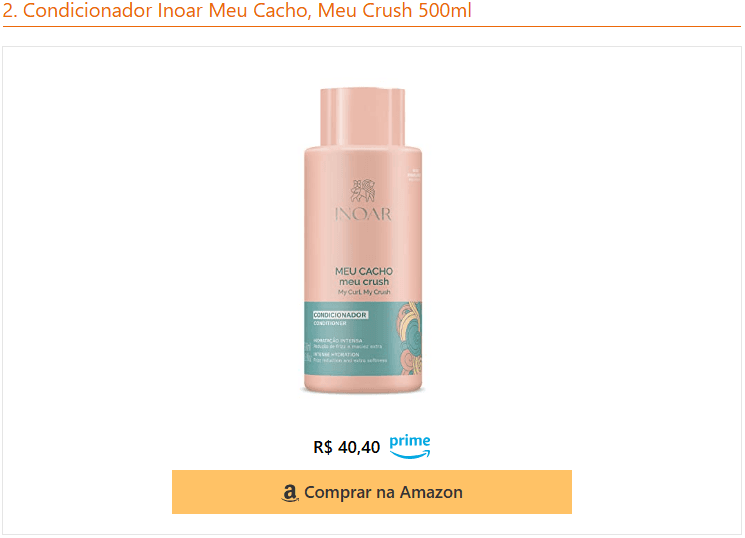The image size is (745, 538).
Task: Click the Comprar na Amazon button
Action: coord(372,492)
